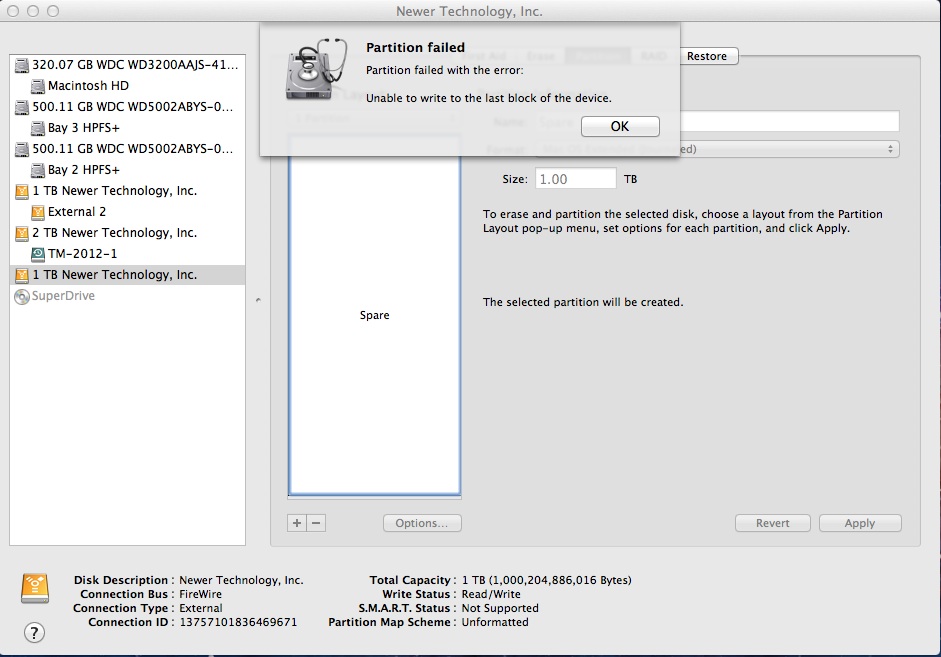Select the 2 TB Newer Technology disk
Viewport: 941px width, 657px height.
pyautogui.click(x=127, y=233)
